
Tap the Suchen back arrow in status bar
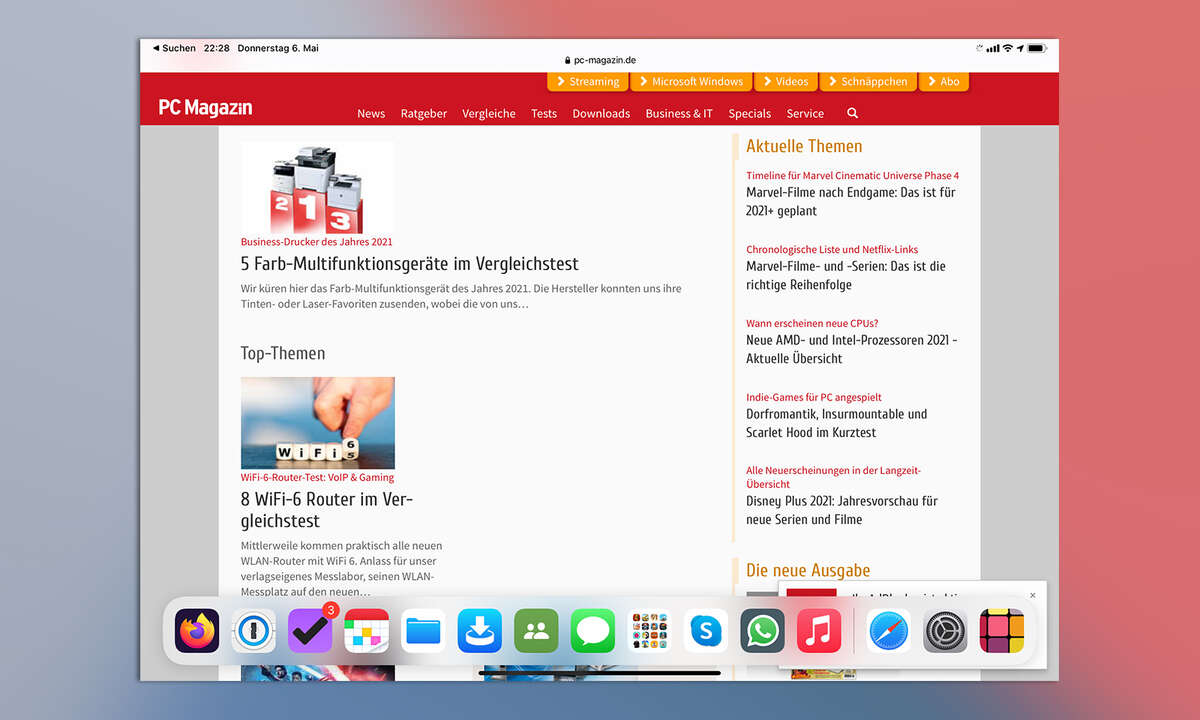pyautogui.click(x=174, y=48)
